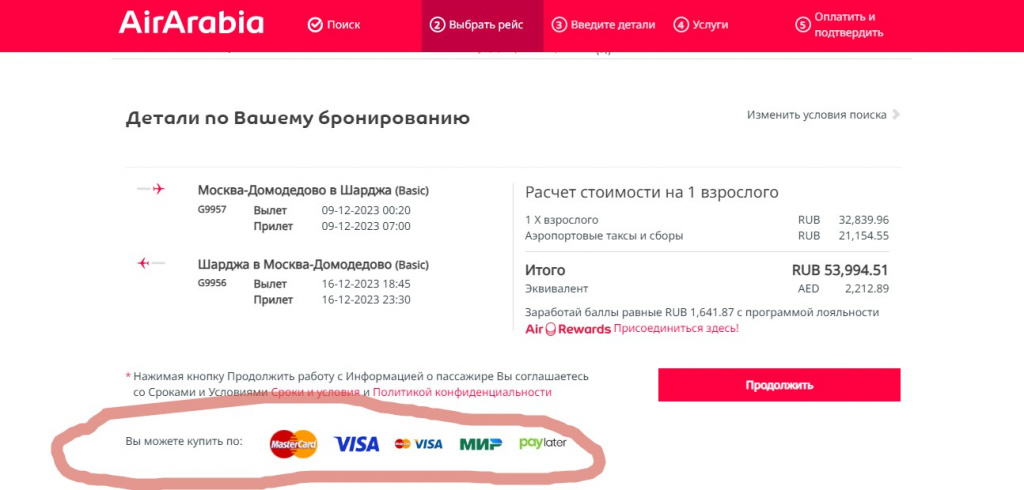1024x490 pixels.
Task: Open the Политикой конфиденциальности link
Action: (x=462, y=392)
